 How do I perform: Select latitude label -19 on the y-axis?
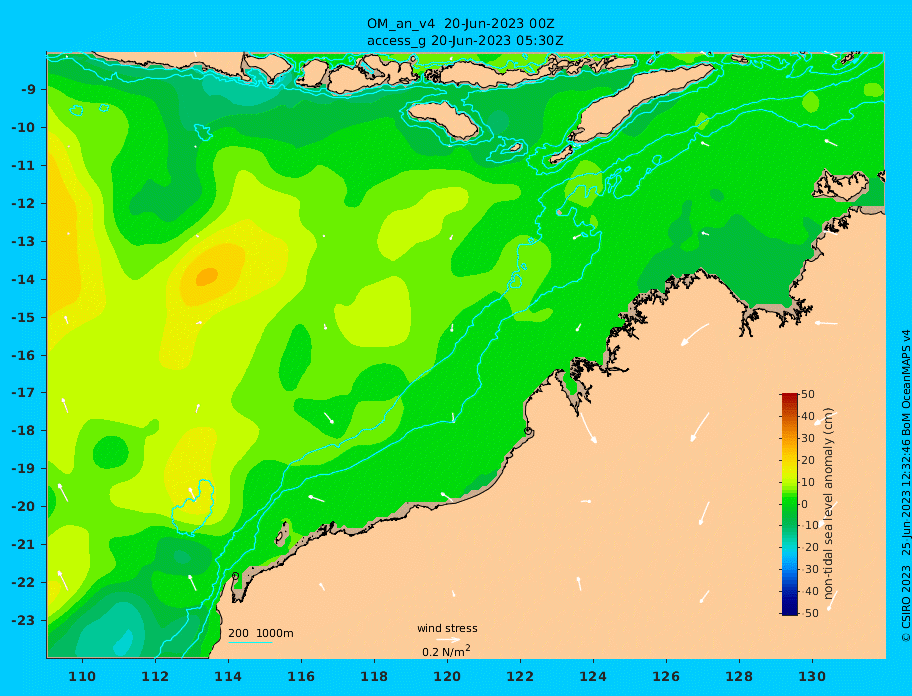tap(26, 469)
